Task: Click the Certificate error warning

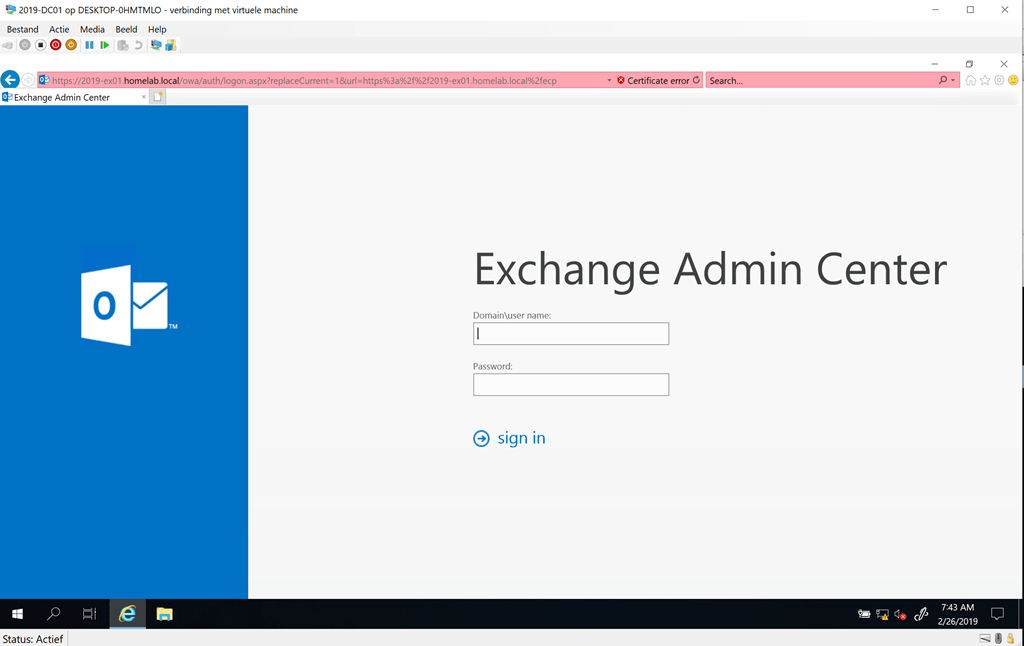Action: [x=655, y=80]
